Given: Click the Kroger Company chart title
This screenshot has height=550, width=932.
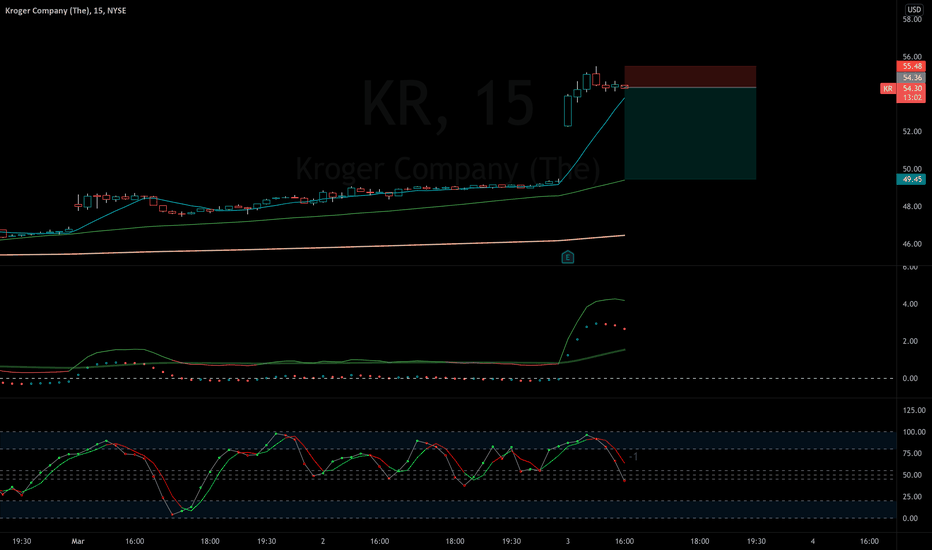Looking at the screenshot, I should point(65,11).
